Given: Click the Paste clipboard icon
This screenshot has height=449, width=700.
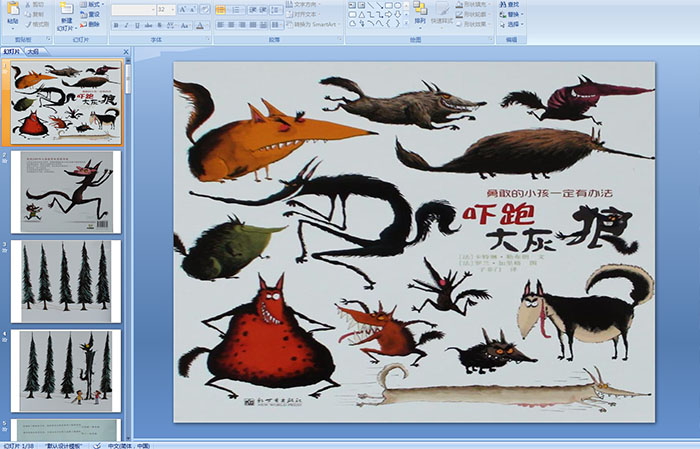Looking at the screenshot, I should pos(13,8).
